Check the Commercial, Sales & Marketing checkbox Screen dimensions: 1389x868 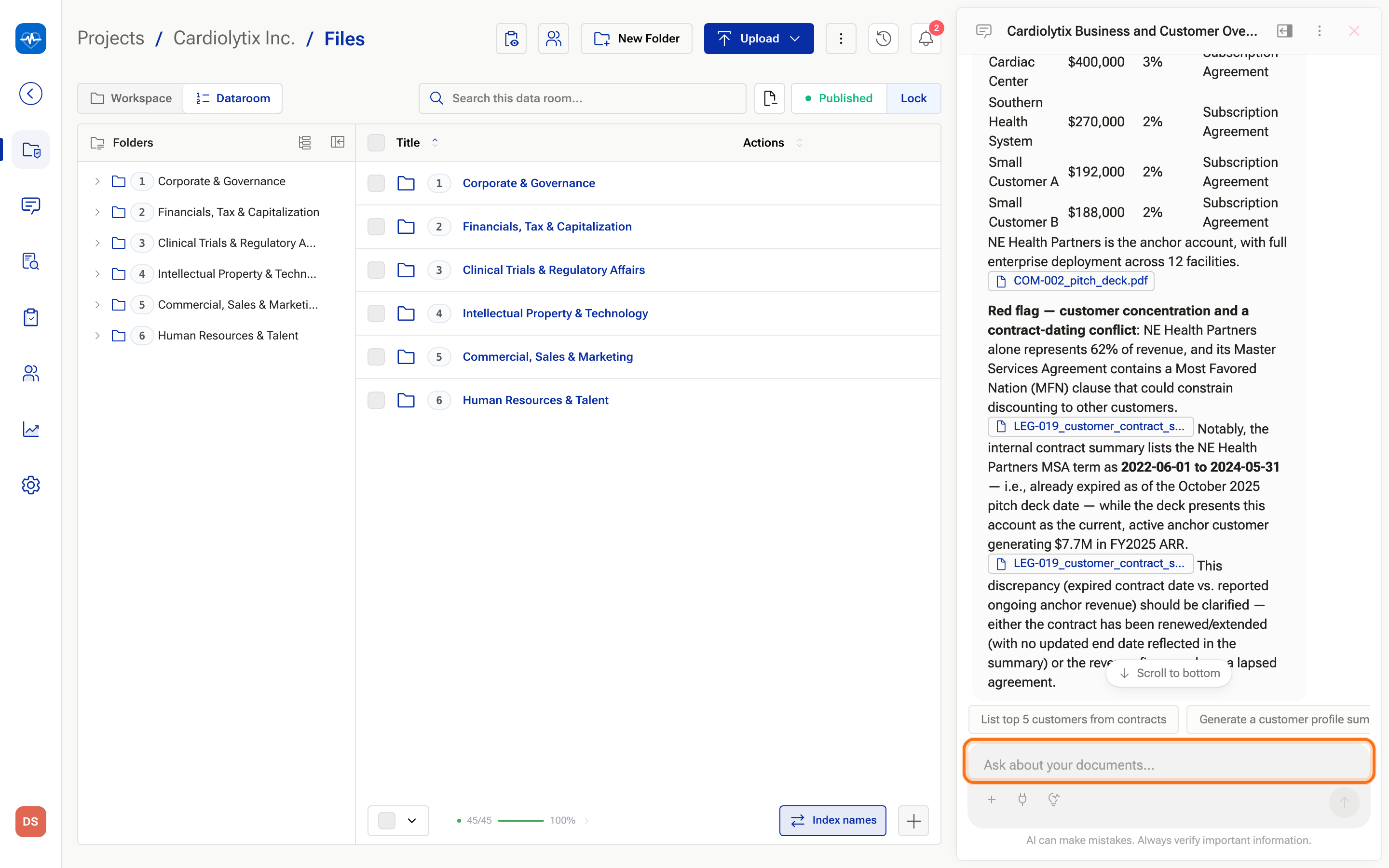pyautogui.click(x=376, y=356)
